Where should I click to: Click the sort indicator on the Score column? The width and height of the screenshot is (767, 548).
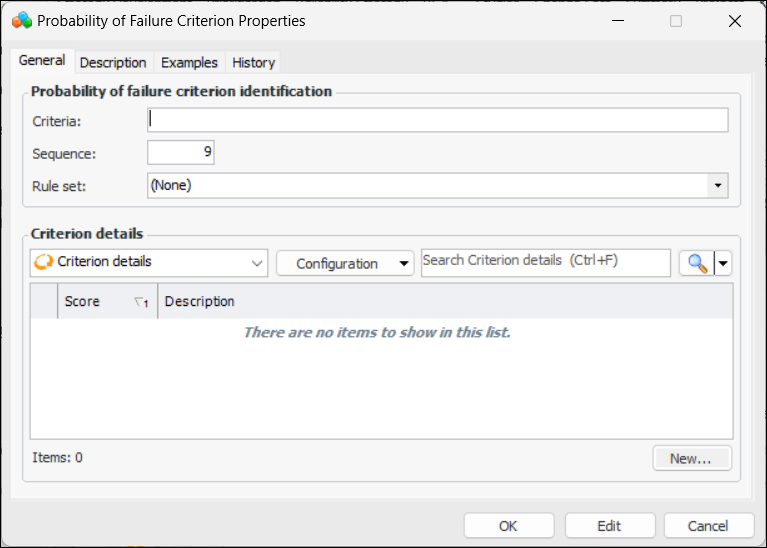[141, 302]
